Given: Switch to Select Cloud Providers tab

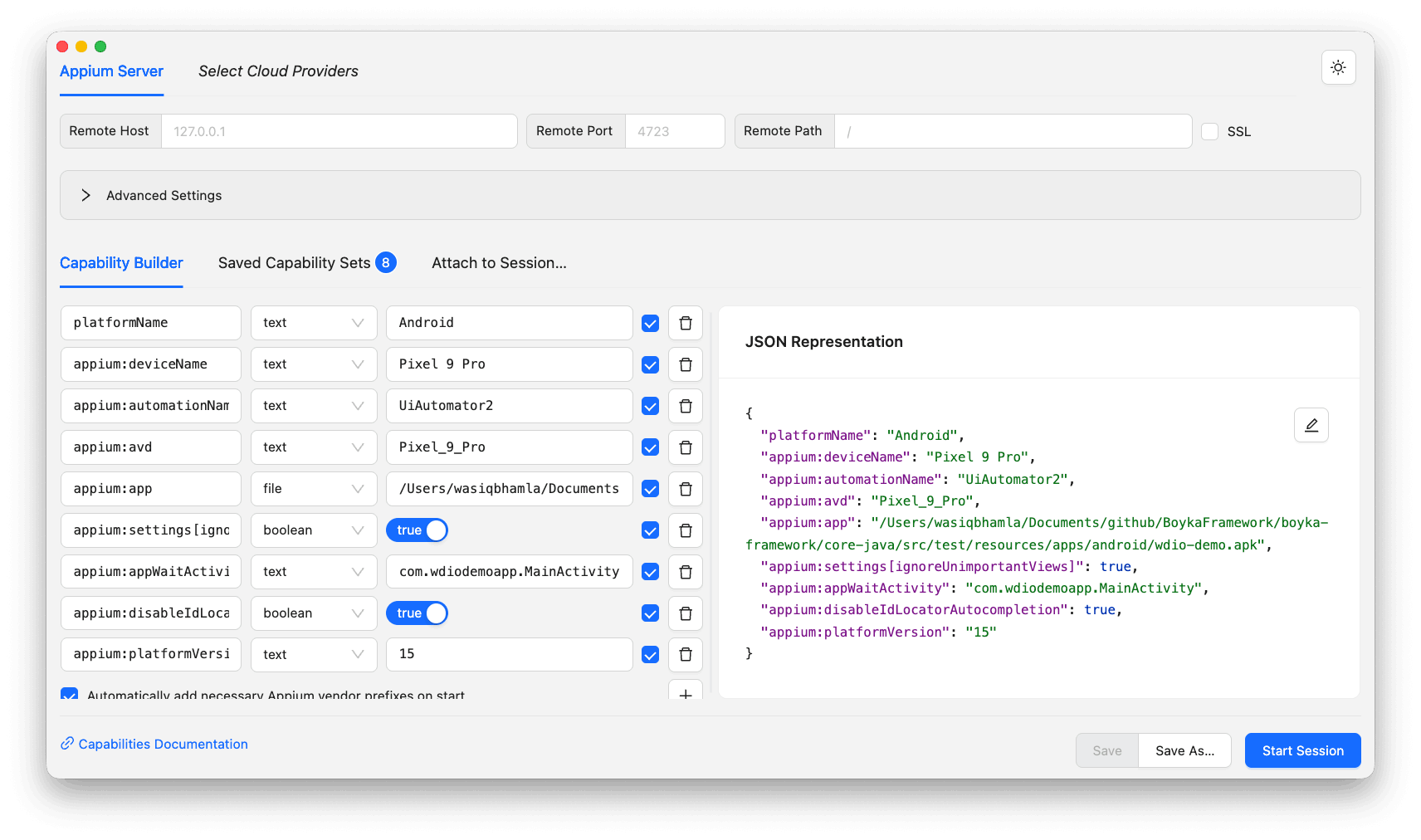Looking at the screenshot, I should pyautogui.click(x=278, y=71).
